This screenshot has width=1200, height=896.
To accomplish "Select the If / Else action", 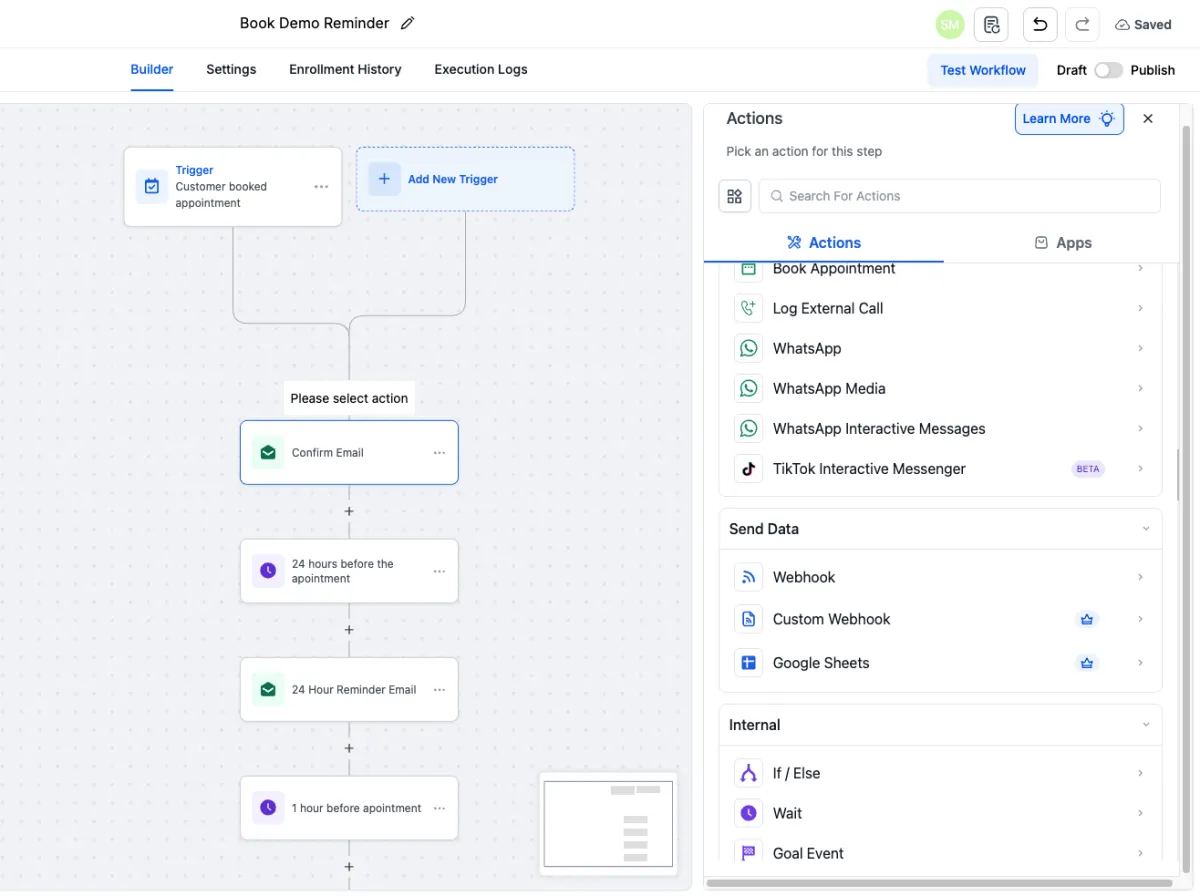I will pyautogui.click(x=796, y=773).
